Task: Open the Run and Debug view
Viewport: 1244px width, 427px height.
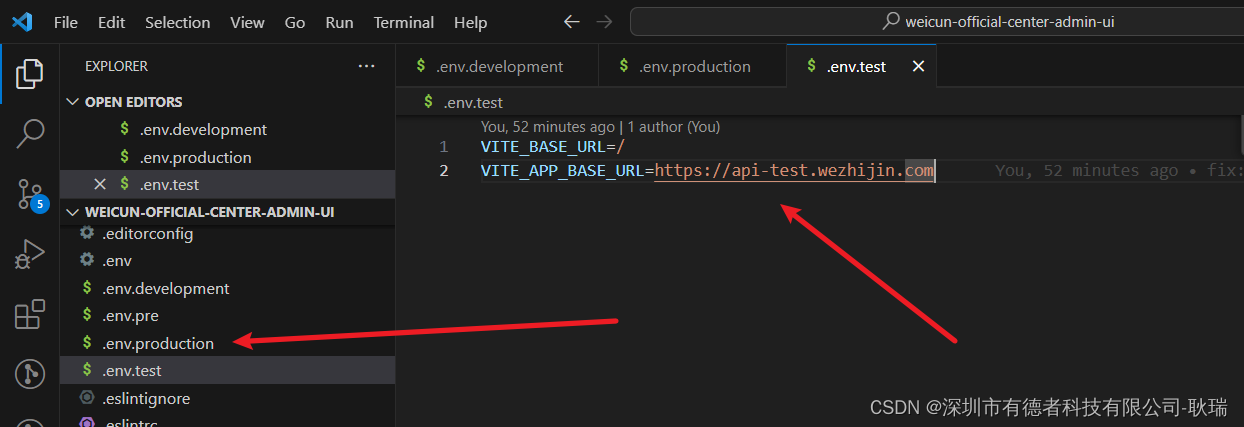Action: pyautogui.click(x=30, y=254)
